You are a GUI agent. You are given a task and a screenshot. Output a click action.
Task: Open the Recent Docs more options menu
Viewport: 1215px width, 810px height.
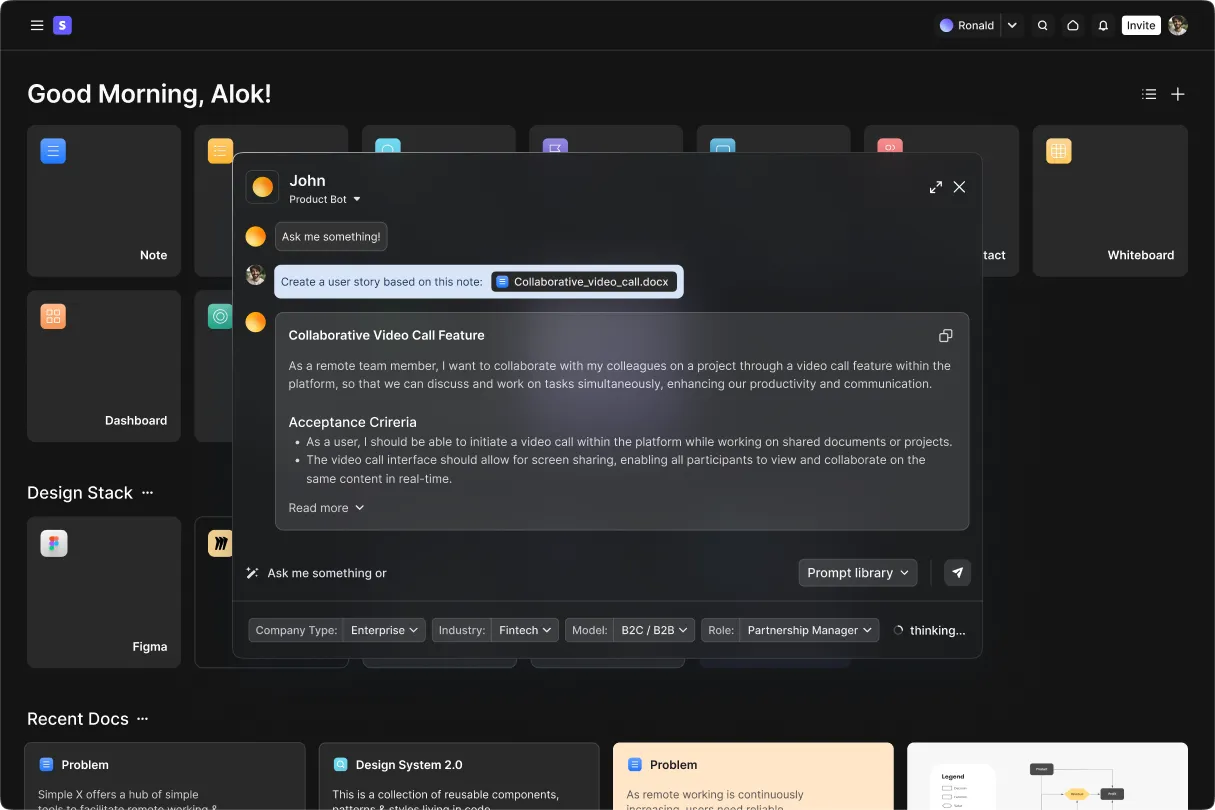143,719
